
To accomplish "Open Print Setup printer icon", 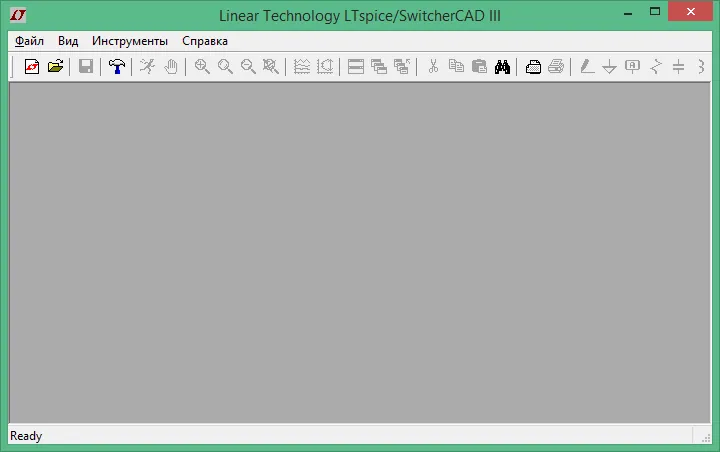I will [533, 67].
